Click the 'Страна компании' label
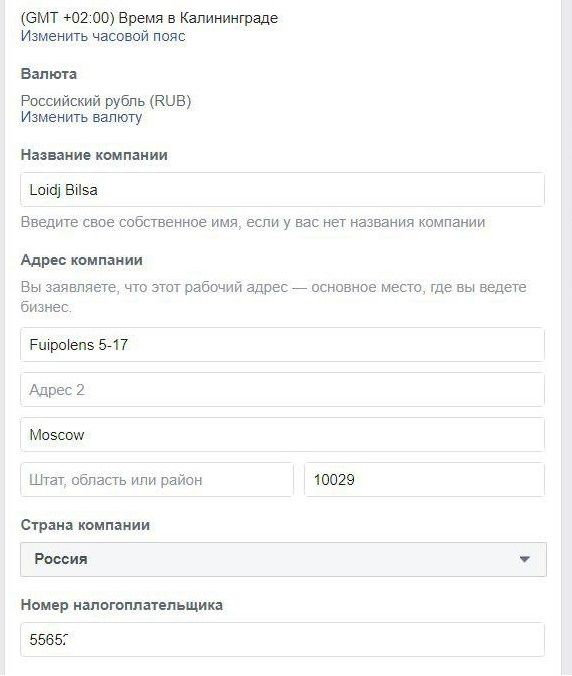Screen dimensions: 572x676 pos(85,525)
